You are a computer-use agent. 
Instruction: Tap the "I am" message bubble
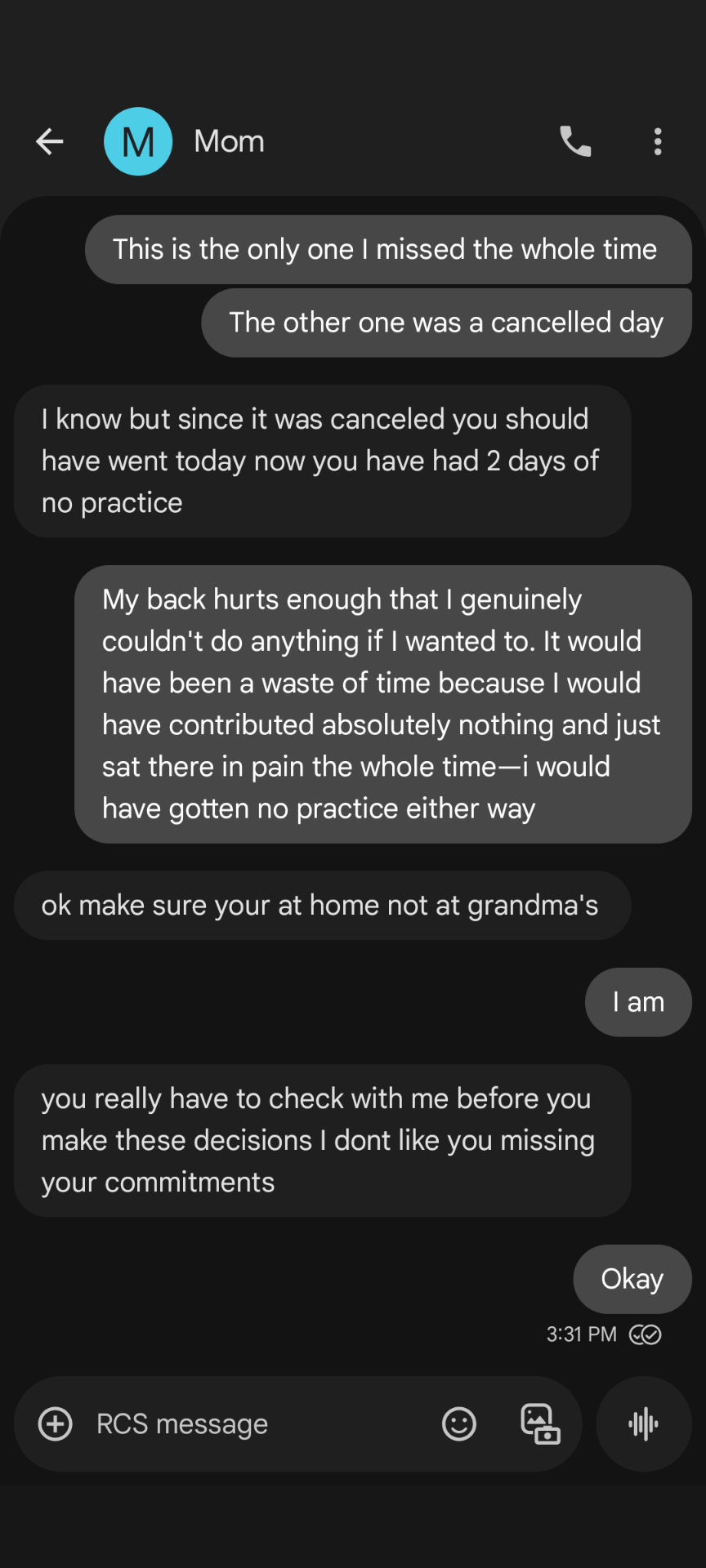tap(638, 1002)
